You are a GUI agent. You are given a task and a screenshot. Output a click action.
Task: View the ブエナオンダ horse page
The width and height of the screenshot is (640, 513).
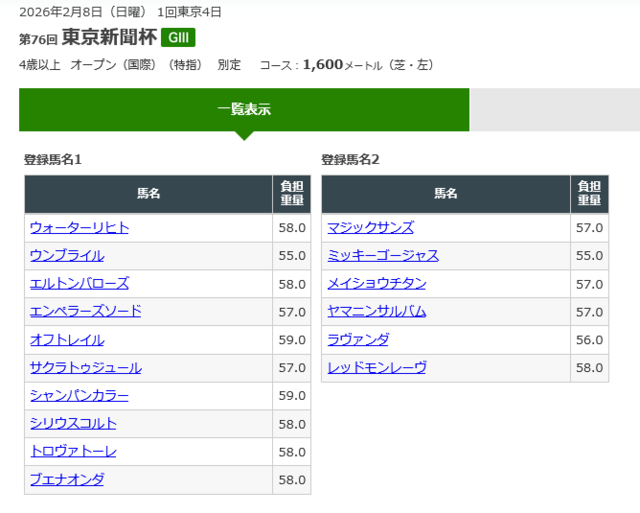pos(67,479)
